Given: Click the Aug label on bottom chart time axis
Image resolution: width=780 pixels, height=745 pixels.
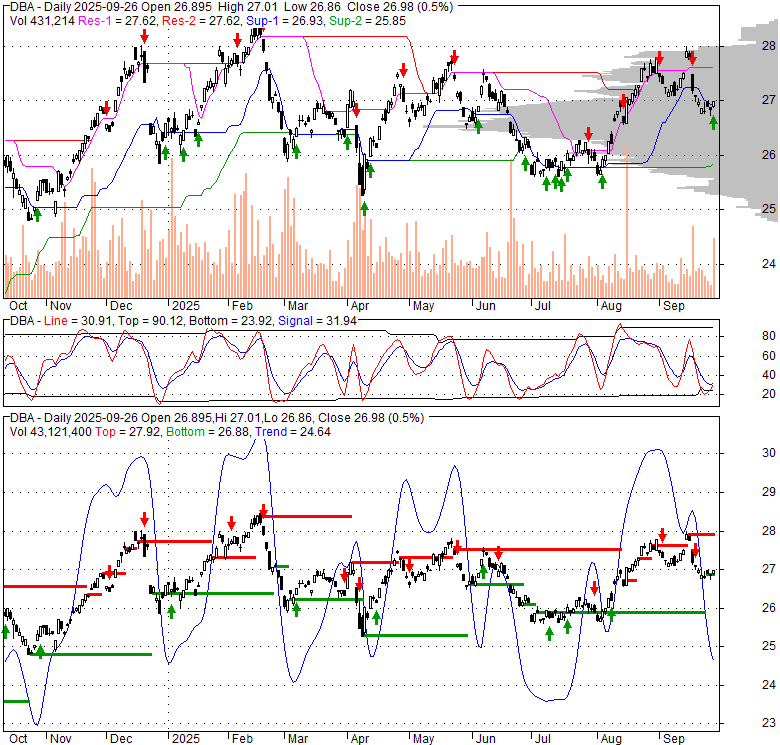Looking at the screenshot, I should pyautogui.click(x=611, y=739).
